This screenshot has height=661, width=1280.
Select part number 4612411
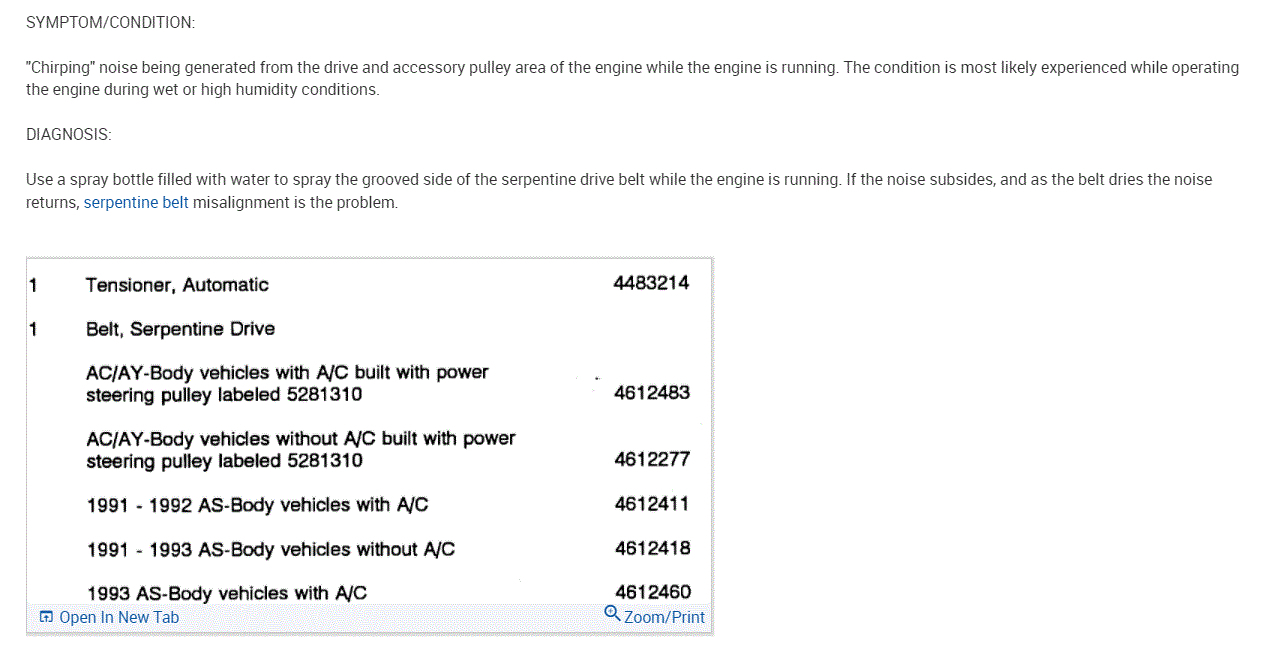(652, 504)
